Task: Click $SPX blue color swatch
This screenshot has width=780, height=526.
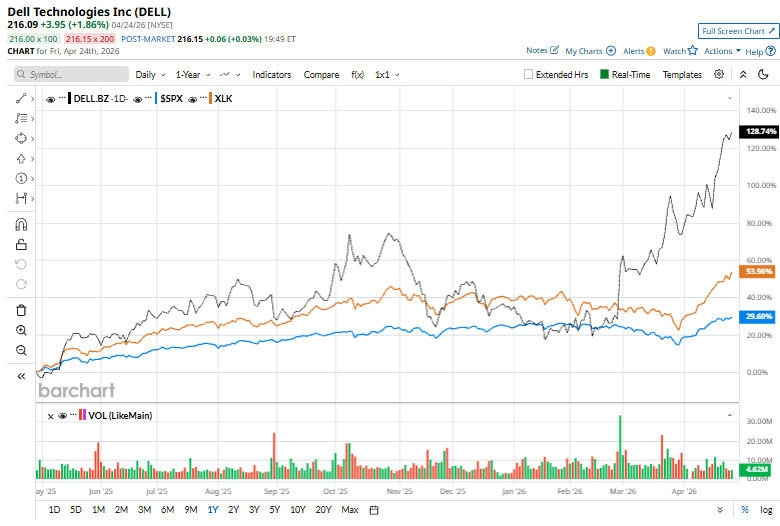Action: coord(156,99)
